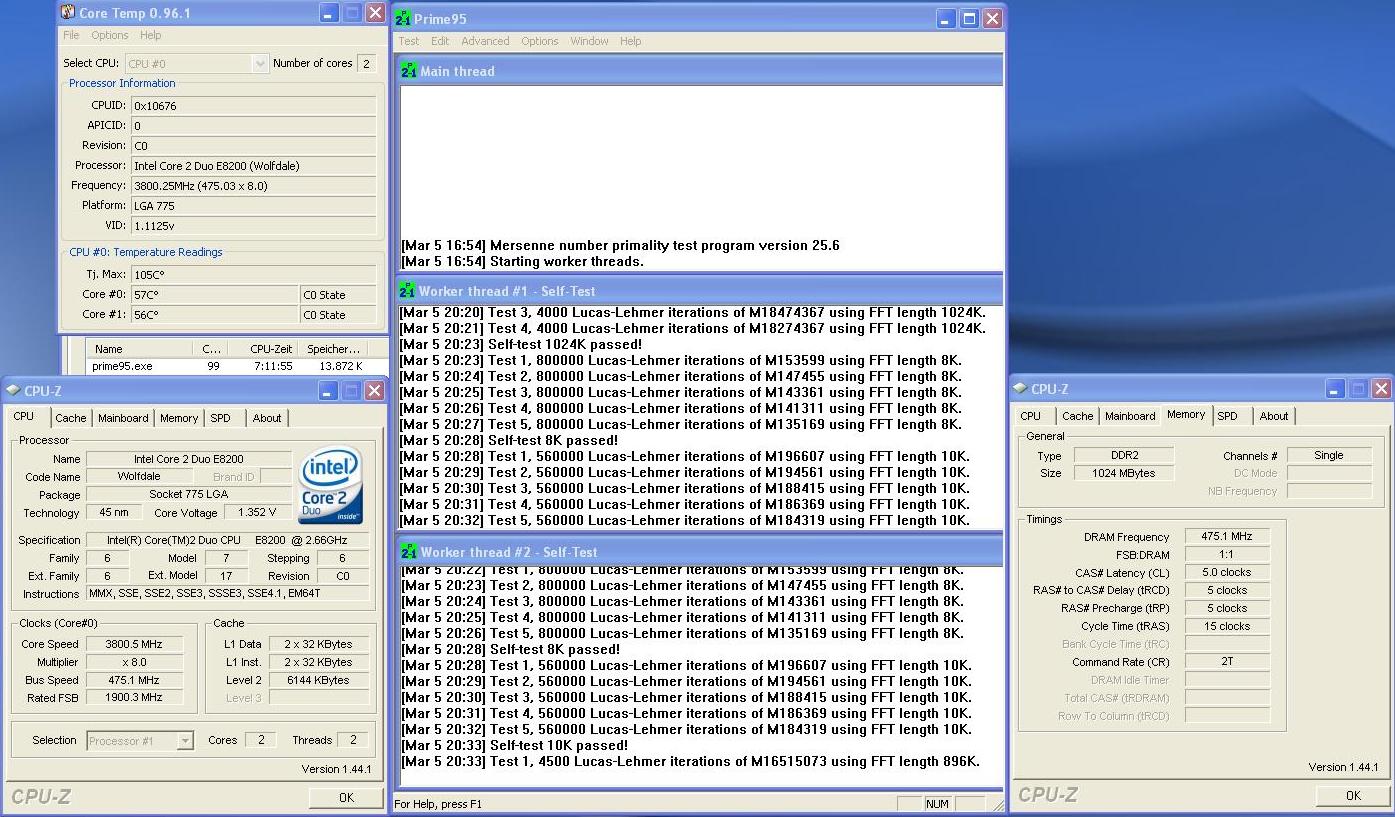Switch to Memory tab in left CPU-Z
The image size is (1395, 817).
click(x=179, y=418)
